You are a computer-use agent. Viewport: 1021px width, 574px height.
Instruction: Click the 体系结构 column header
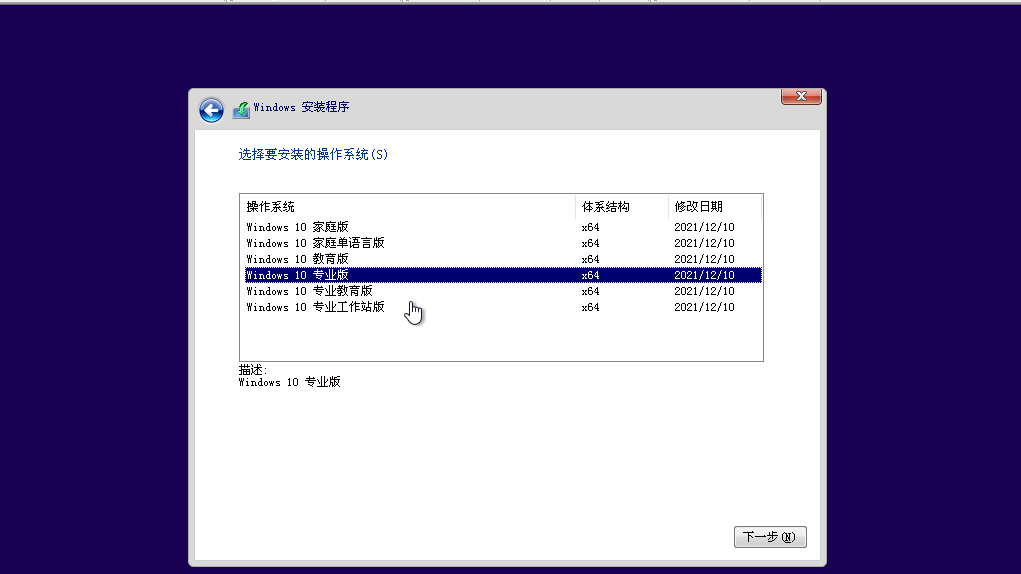(622, 207)
